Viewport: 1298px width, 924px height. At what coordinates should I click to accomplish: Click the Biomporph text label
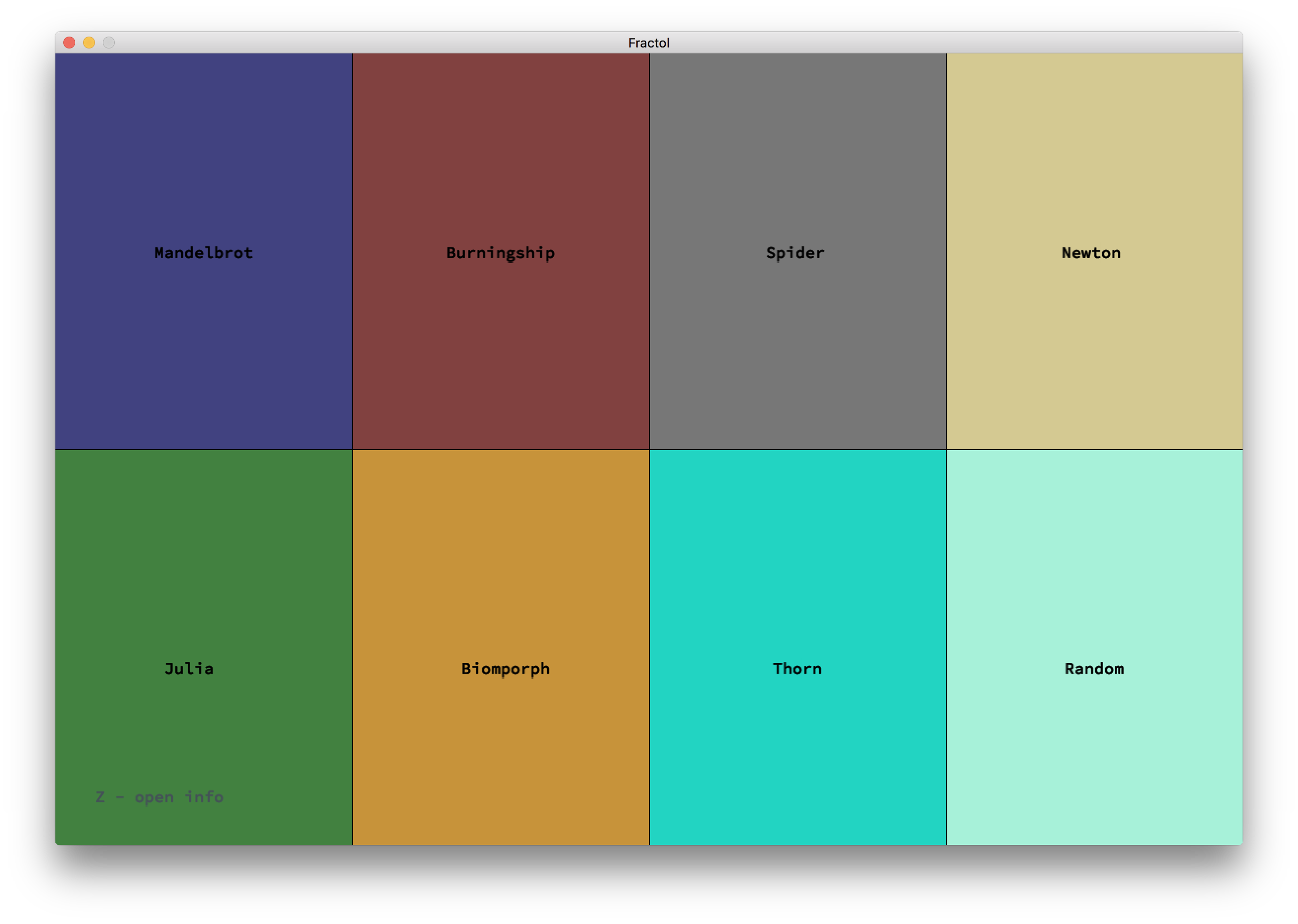pyautogui.click(x=506, y=669)
